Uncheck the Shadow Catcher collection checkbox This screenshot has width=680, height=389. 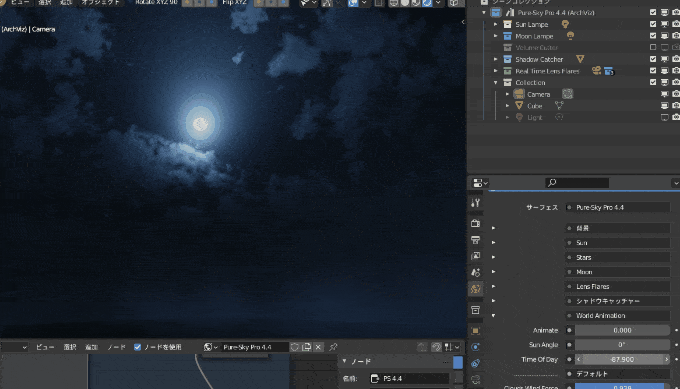coord(653,59)
